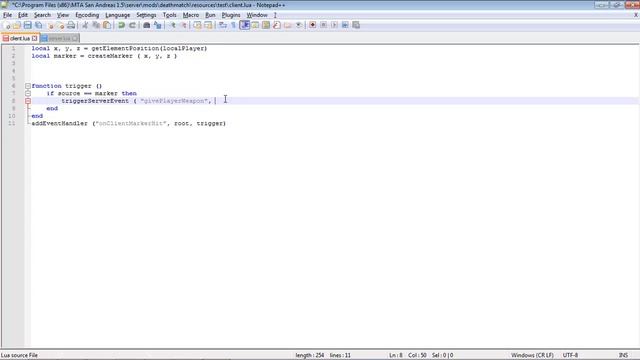Click the addEventHandler line of code

[x=129, y=123]
